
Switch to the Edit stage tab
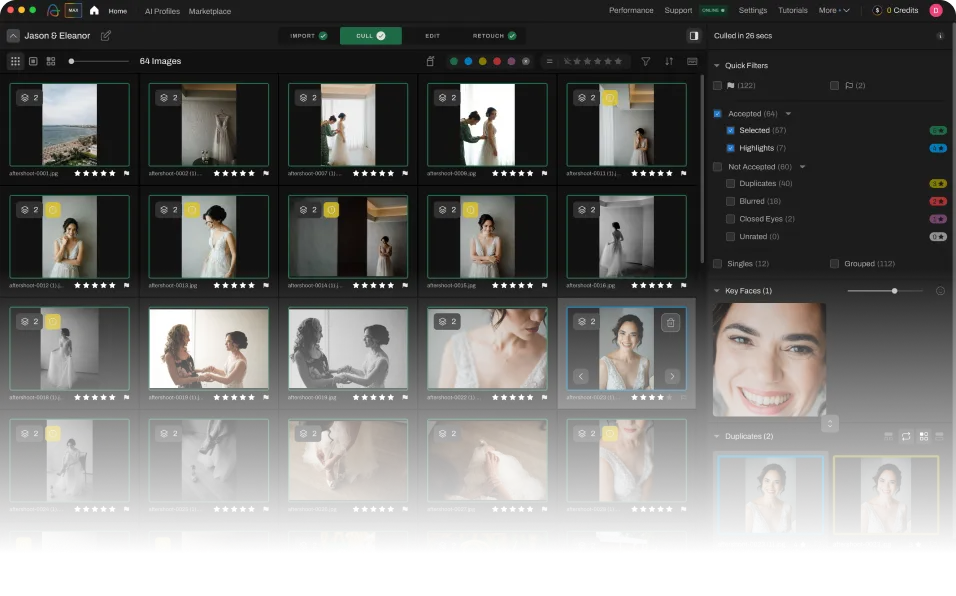pyautogui.click(x=432, y=36)
